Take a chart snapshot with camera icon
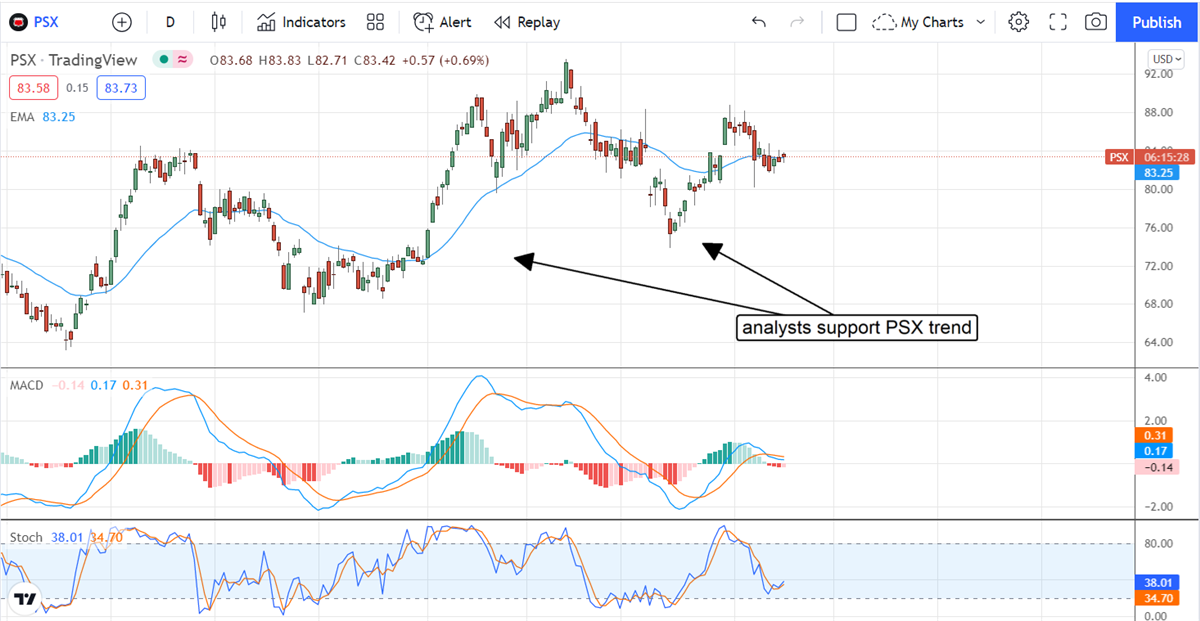Image resolution: width=1200 pixels, height=621 pixels. [1096, 22]
